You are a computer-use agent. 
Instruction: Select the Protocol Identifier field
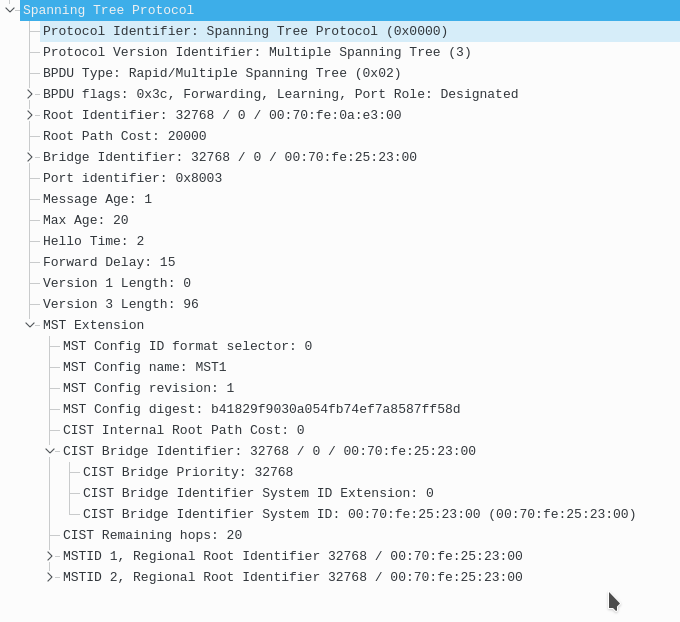[245, 31]
